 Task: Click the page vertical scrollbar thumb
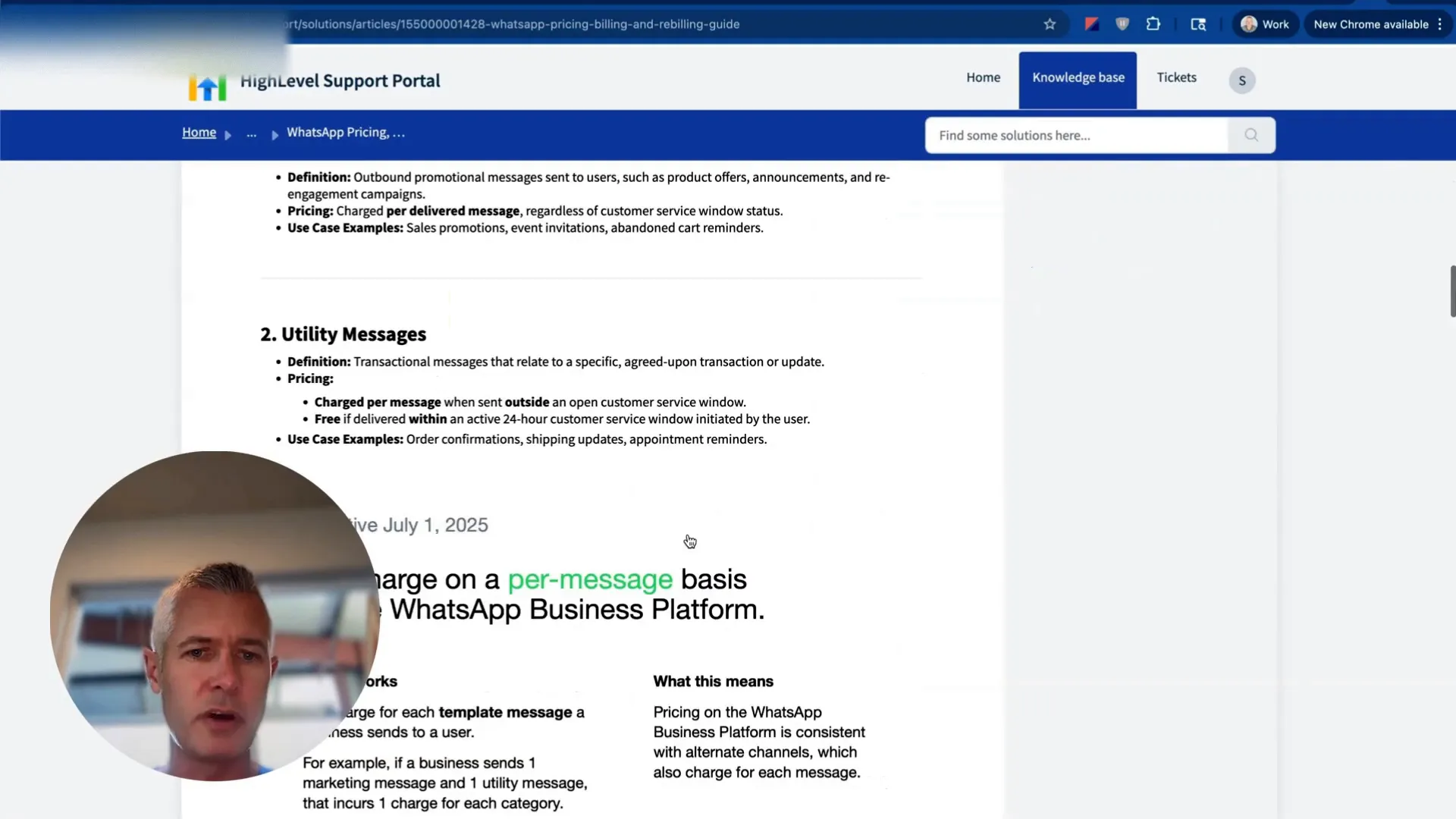pyautogui.click(x=1452, y=291)
